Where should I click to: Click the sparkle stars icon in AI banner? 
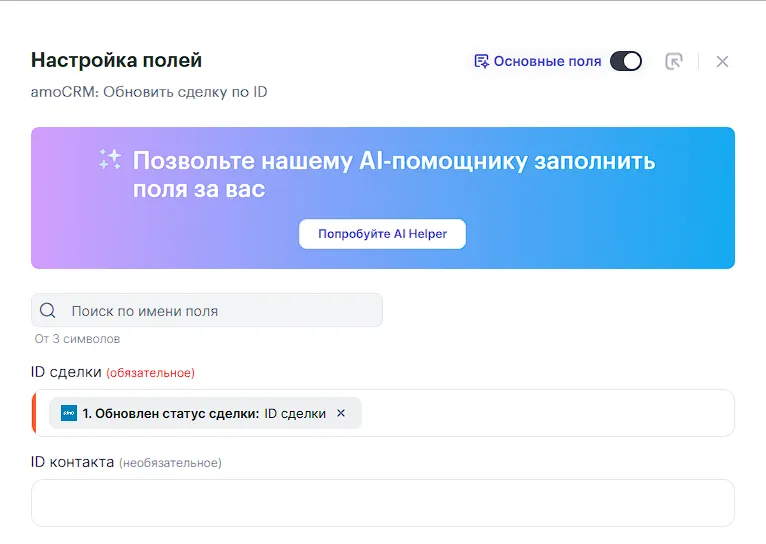(110, 159)
